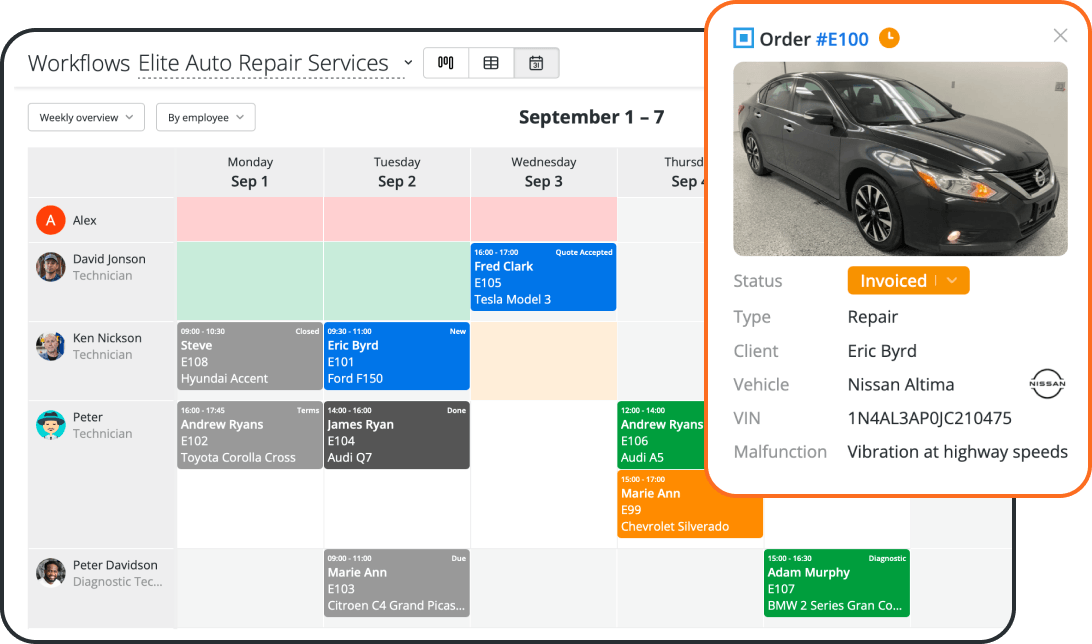Click the David Jonson employee name
Image resolution: width=1092 pixels, height=644 pixels.
109,259
